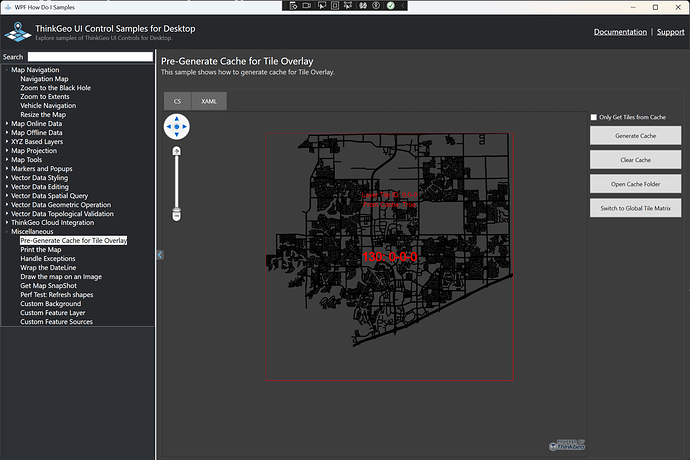Select the Custom Background sample
The width and height of the screenshot is (690, 460).
click(x=50, y=304)
